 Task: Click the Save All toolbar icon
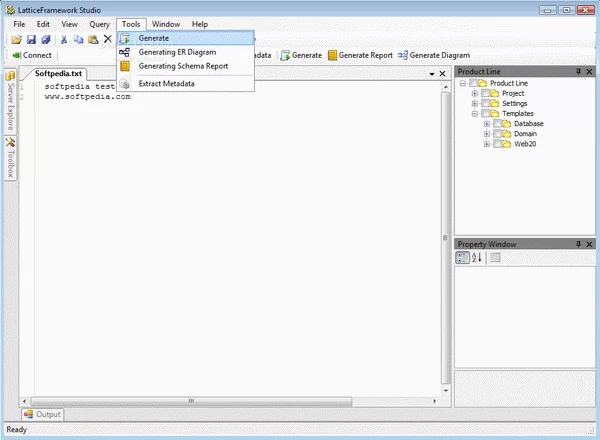[x=46, y=39]
